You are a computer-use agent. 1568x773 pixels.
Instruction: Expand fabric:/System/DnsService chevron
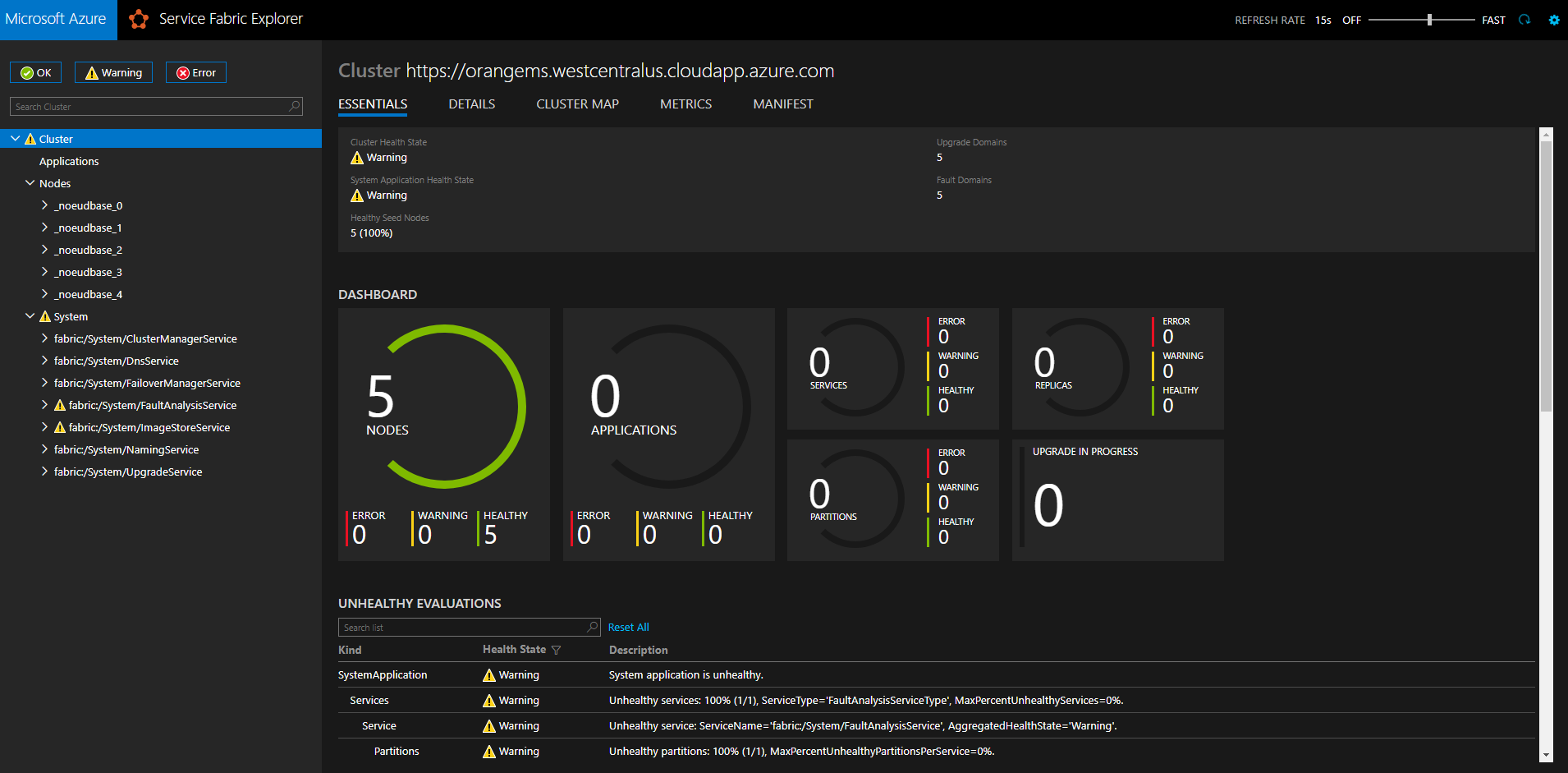[44, 361]
